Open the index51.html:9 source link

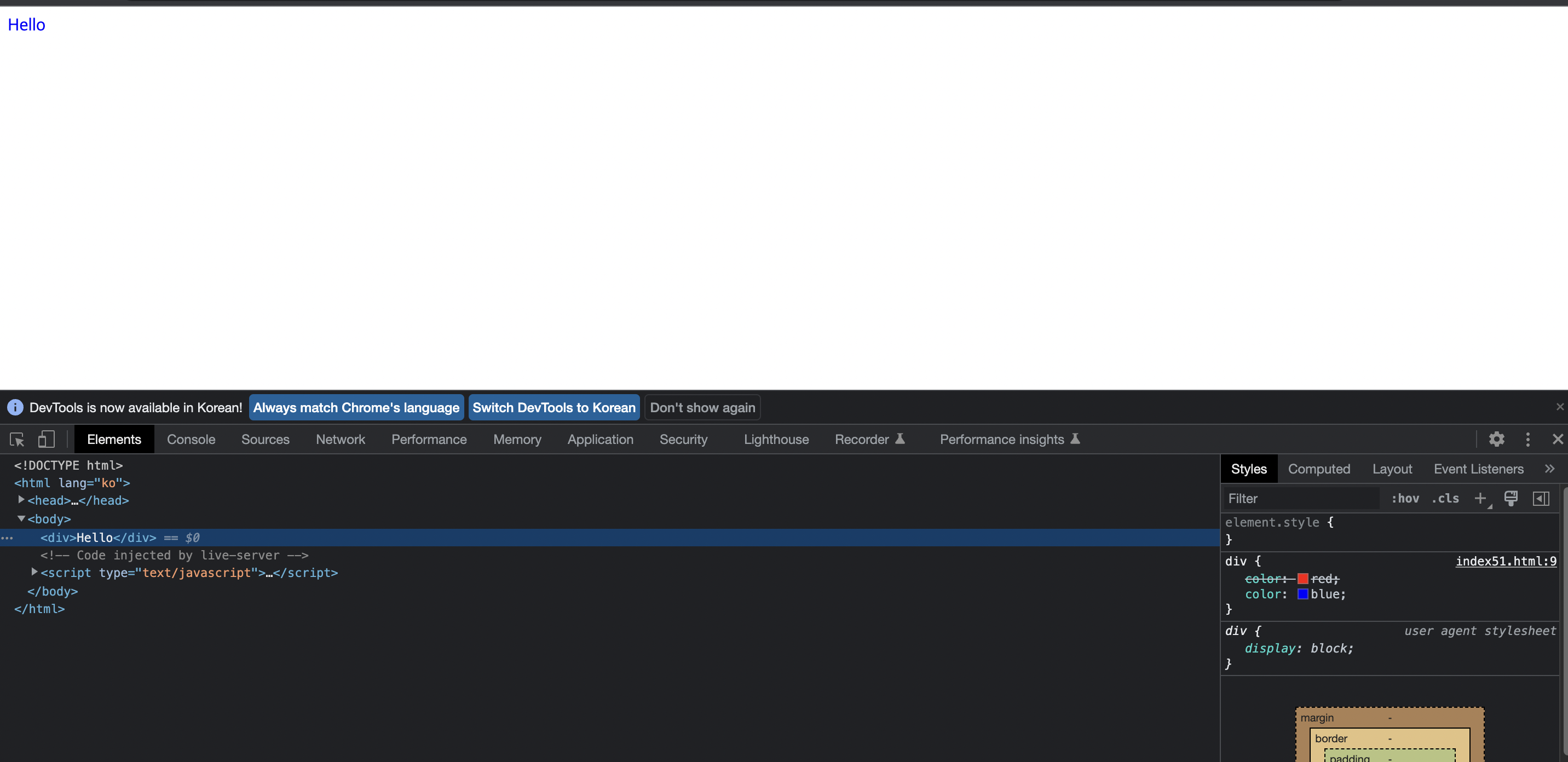coord(1506,561)
